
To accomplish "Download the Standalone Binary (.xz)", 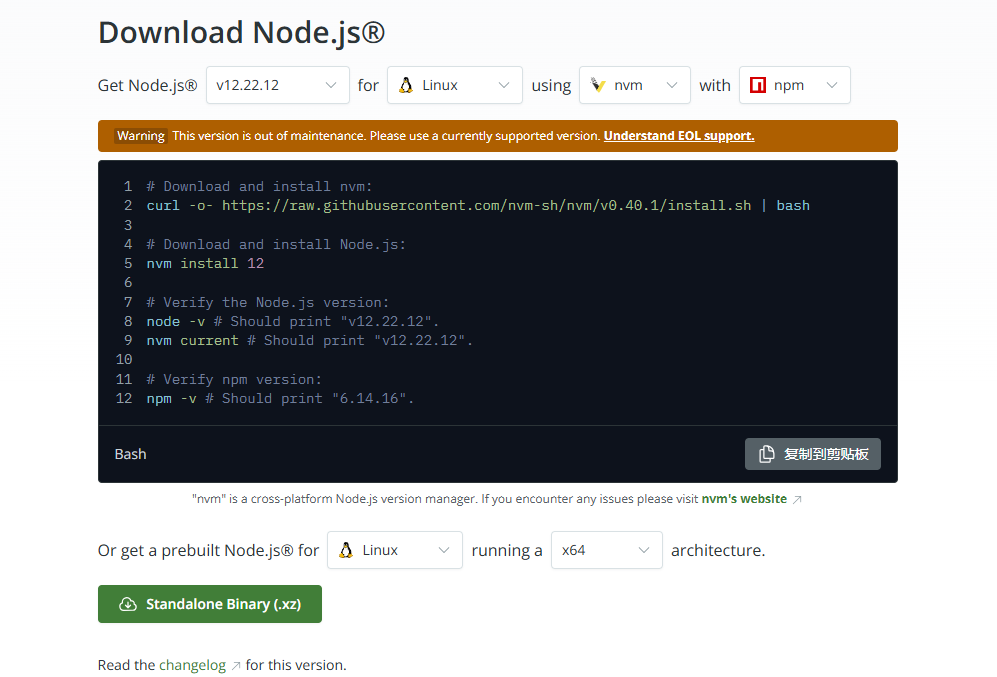I will tap(210, 604).
